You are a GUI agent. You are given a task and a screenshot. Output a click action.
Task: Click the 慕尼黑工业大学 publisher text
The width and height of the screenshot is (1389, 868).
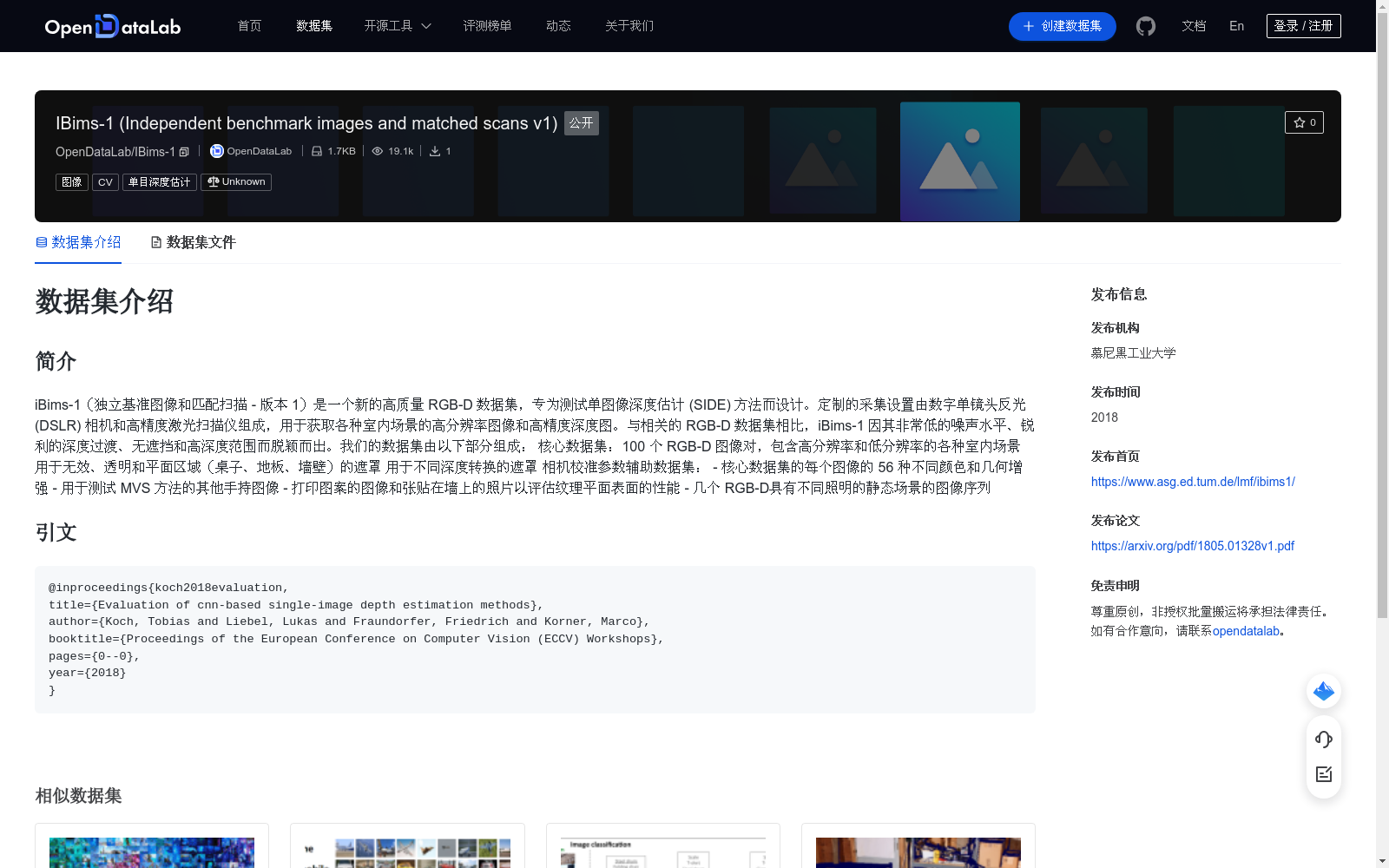[1133, 353]
